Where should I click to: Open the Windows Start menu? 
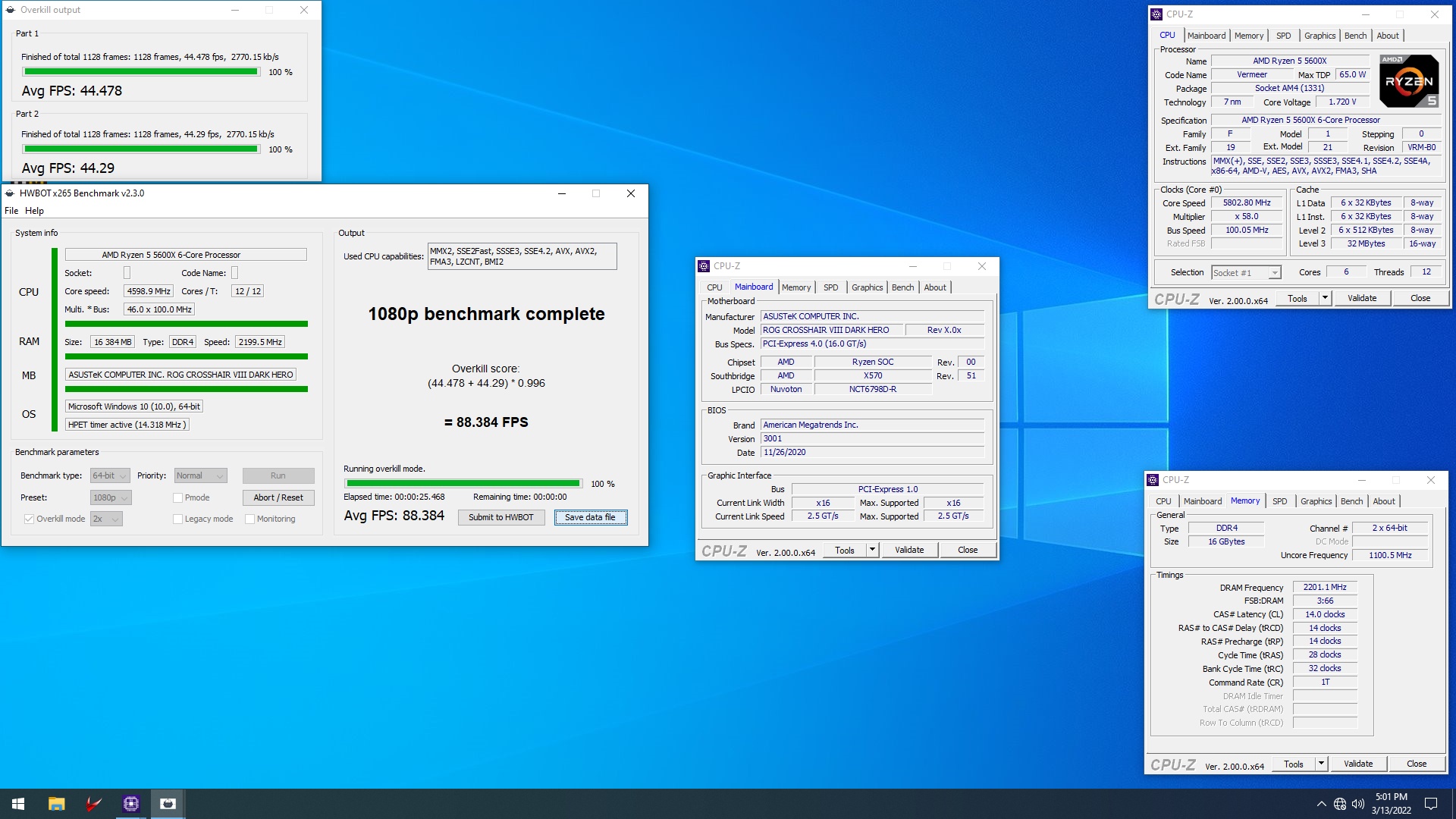[18, 804]
